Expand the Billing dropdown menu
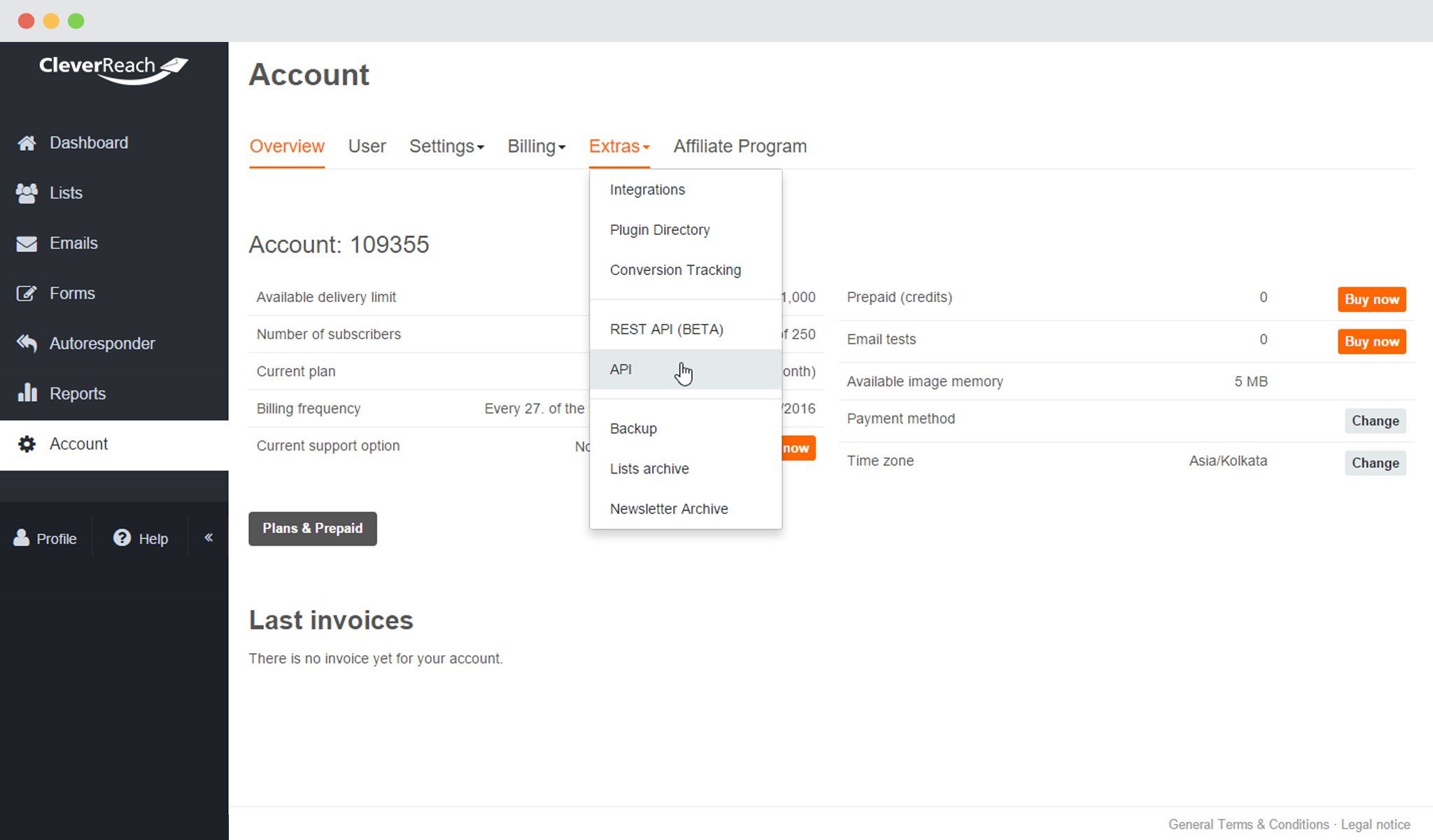Image resolution: width=1433 pixels, height=840 pixels. (536, 145)
